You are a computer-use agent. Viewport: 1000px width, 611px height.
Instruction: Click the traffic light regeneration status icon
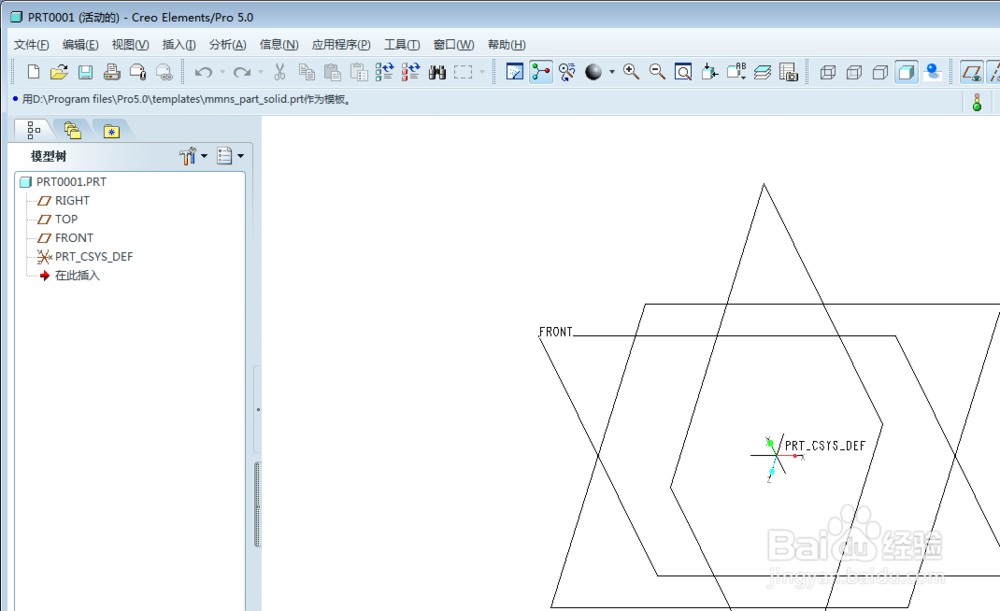coord(976,102)
